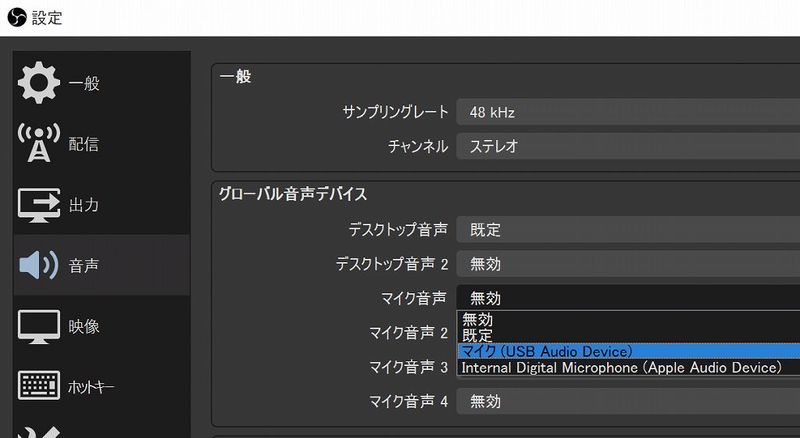This screenshot has height=438, width=800.
Task: Open 映像 settings tab label
Action: pos(84,326)
